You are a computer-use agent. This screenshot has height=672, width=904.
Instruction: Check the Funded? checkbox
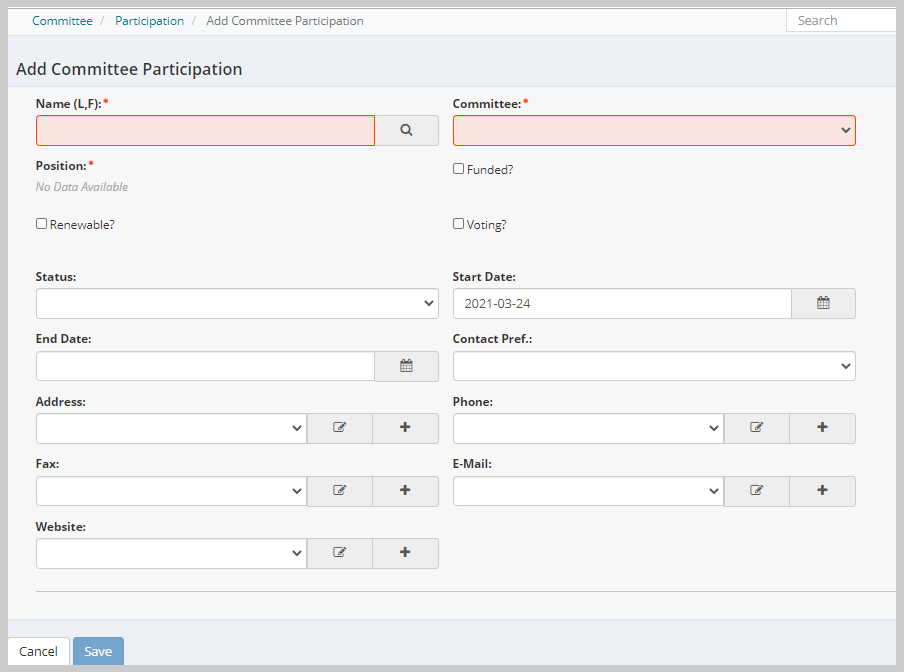coord(458,169)
